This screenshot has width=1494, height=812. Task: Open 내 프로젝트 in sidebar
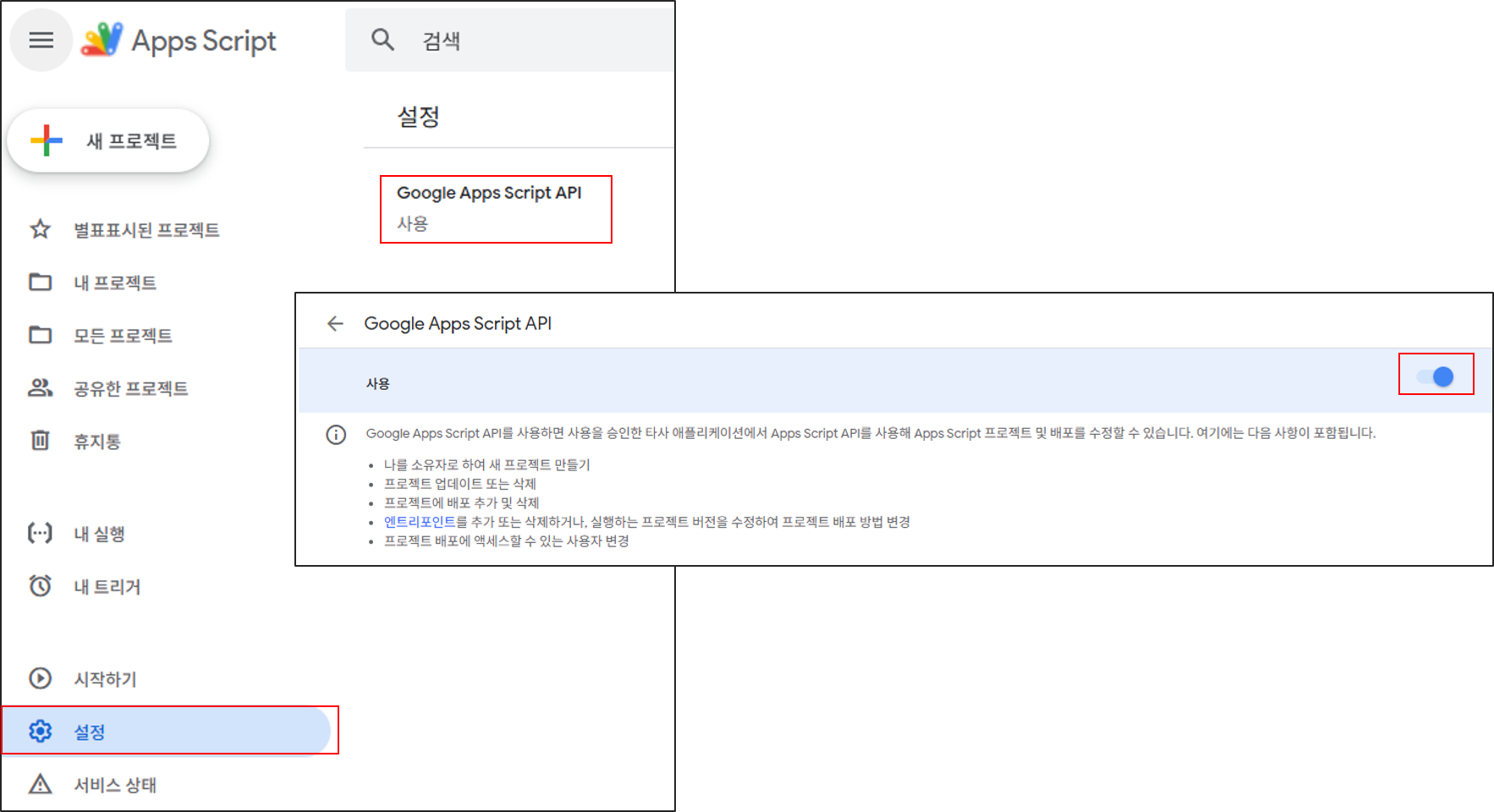[x=115, y=283]
